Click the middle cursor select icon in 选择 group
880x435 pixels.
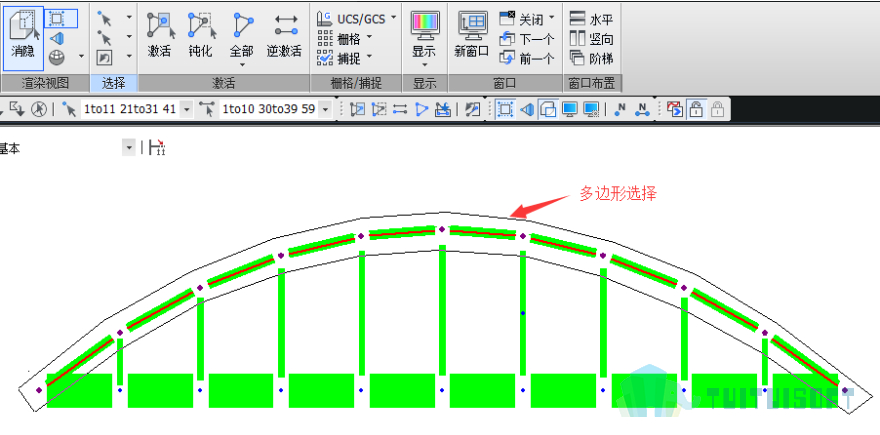point(104,38)
